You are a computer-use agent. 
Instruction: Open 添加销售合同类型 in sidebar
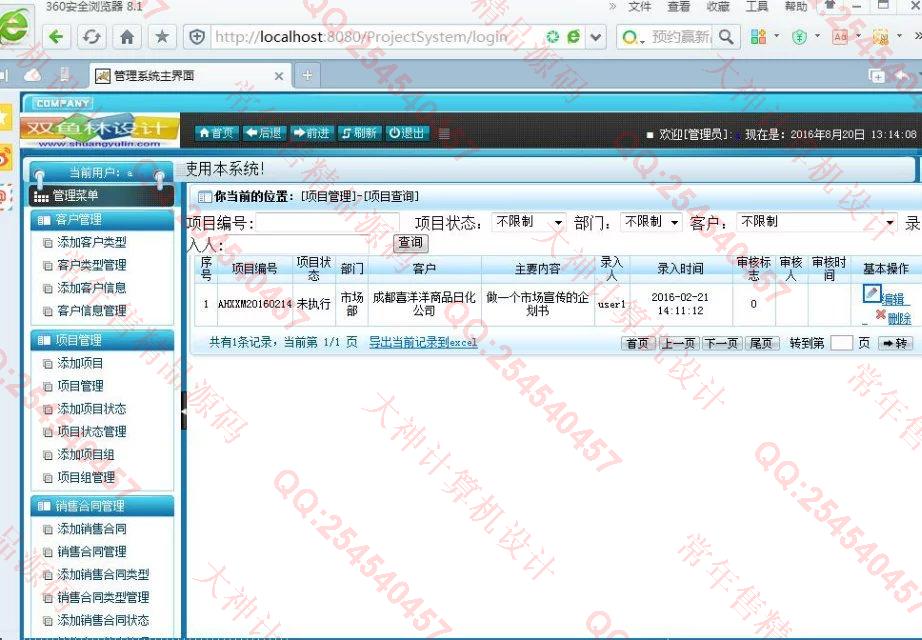pos(103,575)
